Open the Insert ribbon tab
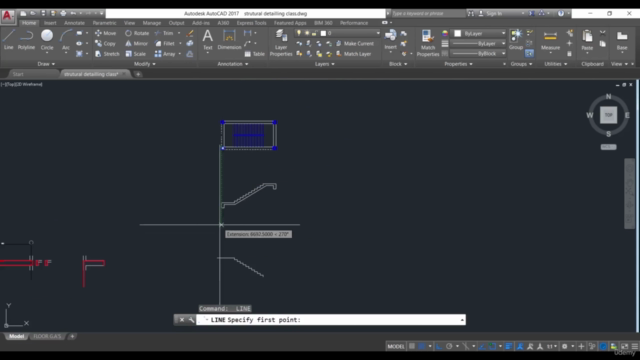Viewport: 640px width, 360px height. coord(50,23)
